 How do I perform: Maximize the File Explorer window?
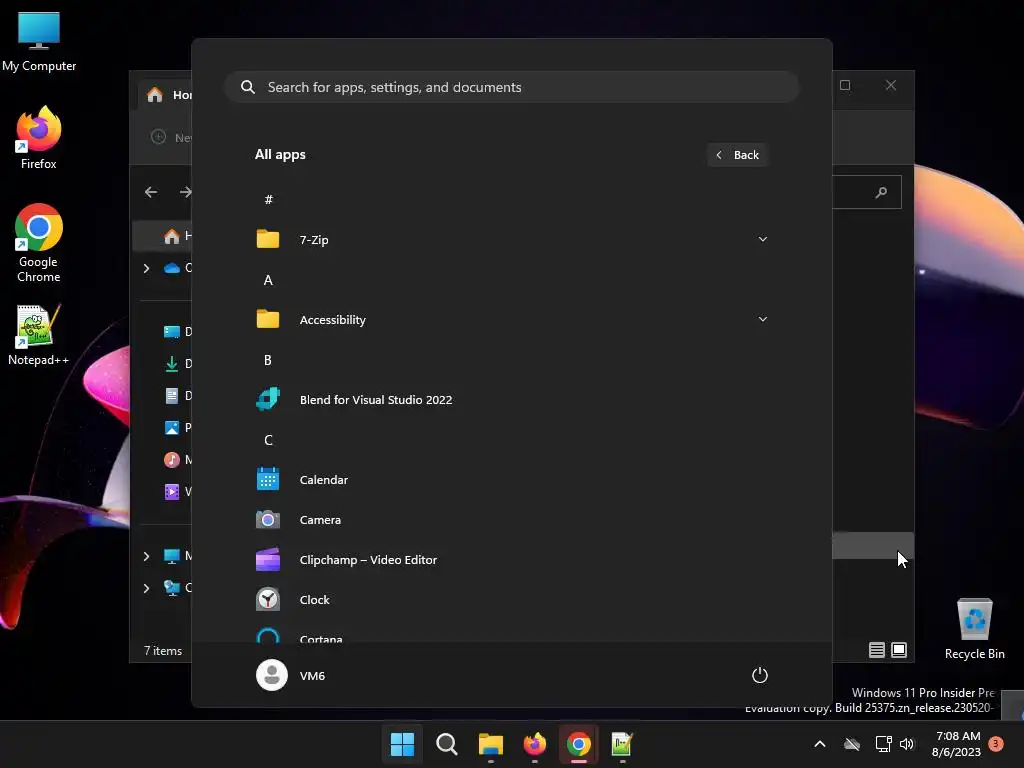pyautogui.click(x=845, y=85)
